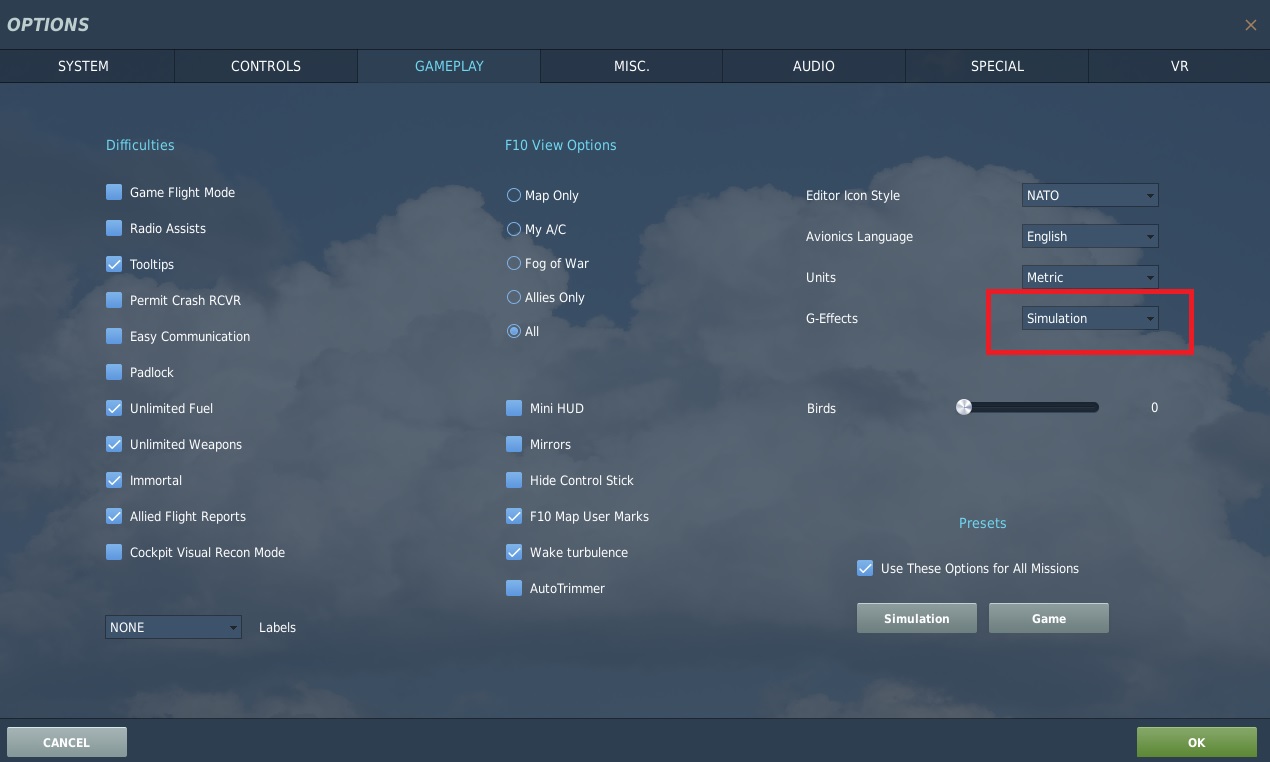
Task: Apply the Game preset button
Action: click(x=1049, y=618)
